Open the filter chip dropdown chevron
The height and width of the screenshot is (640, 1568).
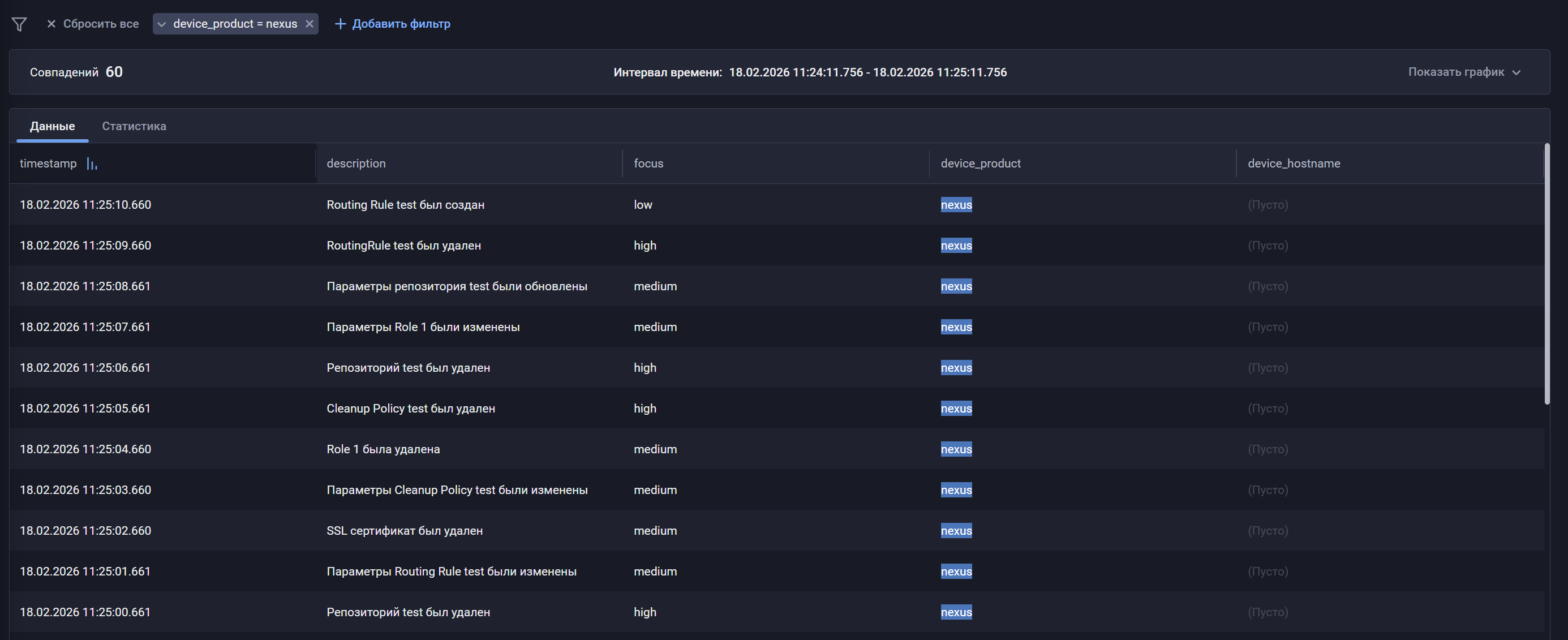coord(161,24)
